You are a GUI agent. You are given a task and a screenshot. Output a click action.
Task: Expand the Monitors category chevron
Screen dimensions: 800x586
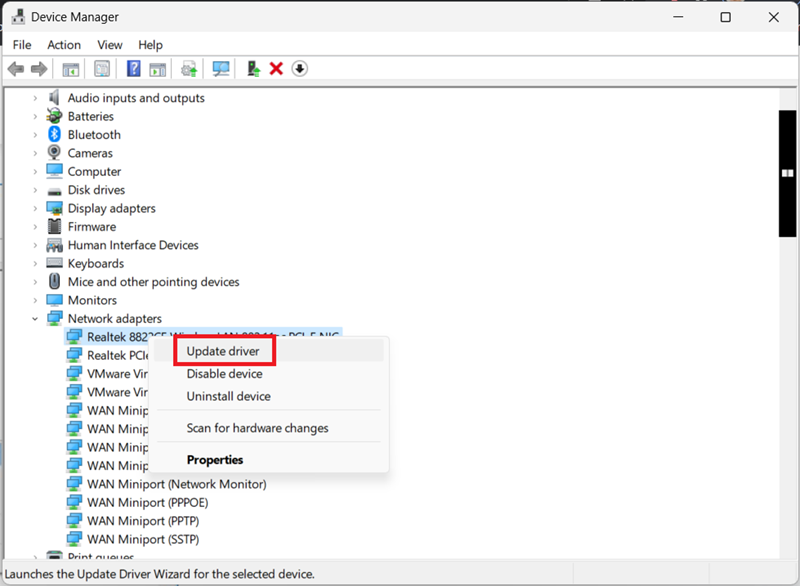tap(35, 300)
